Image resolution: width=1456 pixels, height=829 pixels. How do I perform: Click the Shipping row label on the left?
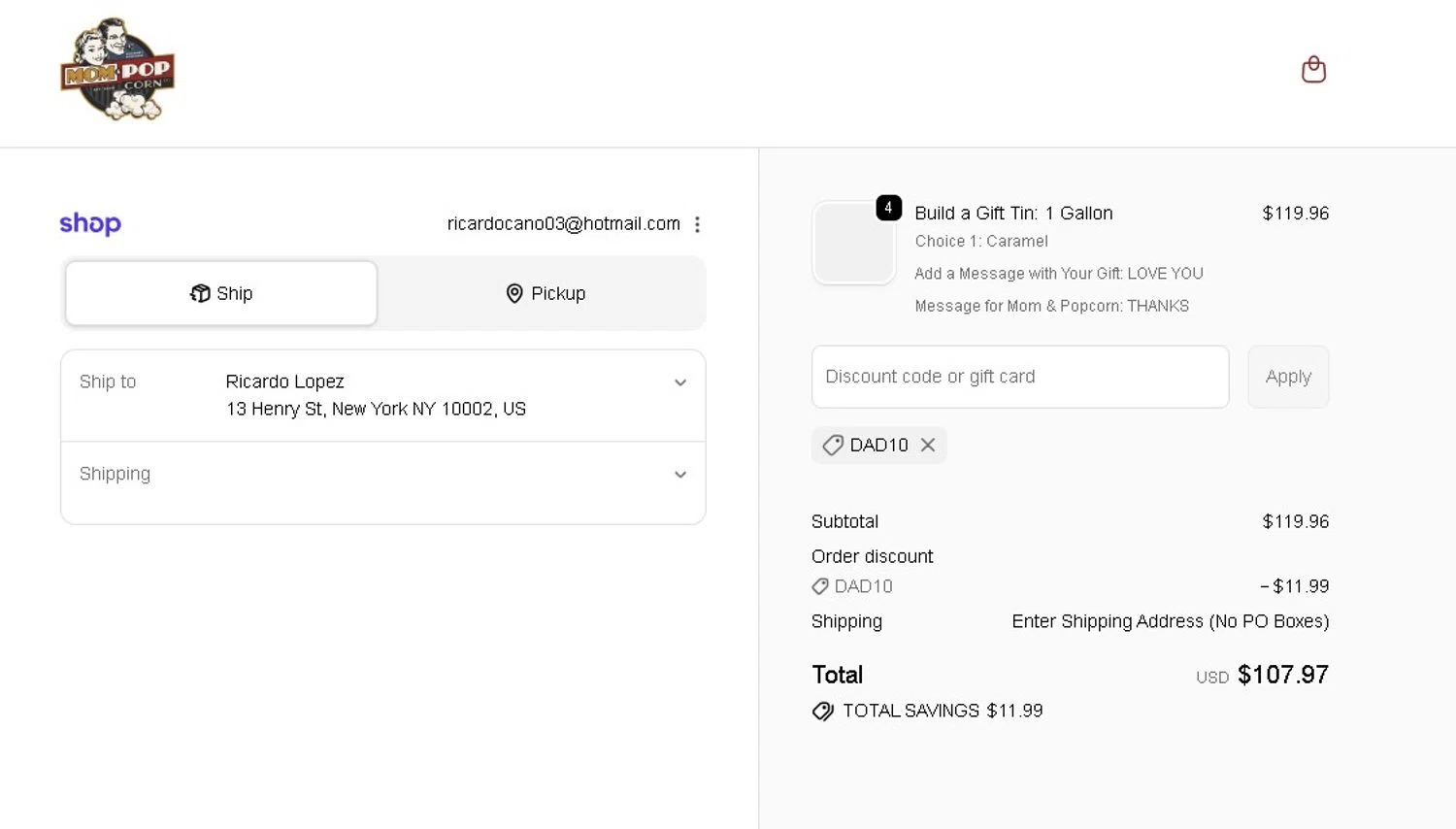pos(115,474)
